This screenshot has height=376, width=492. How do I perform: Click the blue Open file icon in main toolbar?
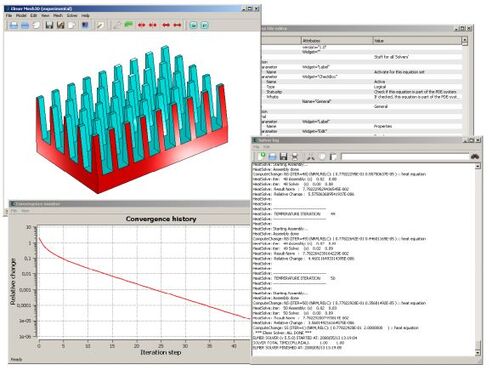(x=14, y=25)
